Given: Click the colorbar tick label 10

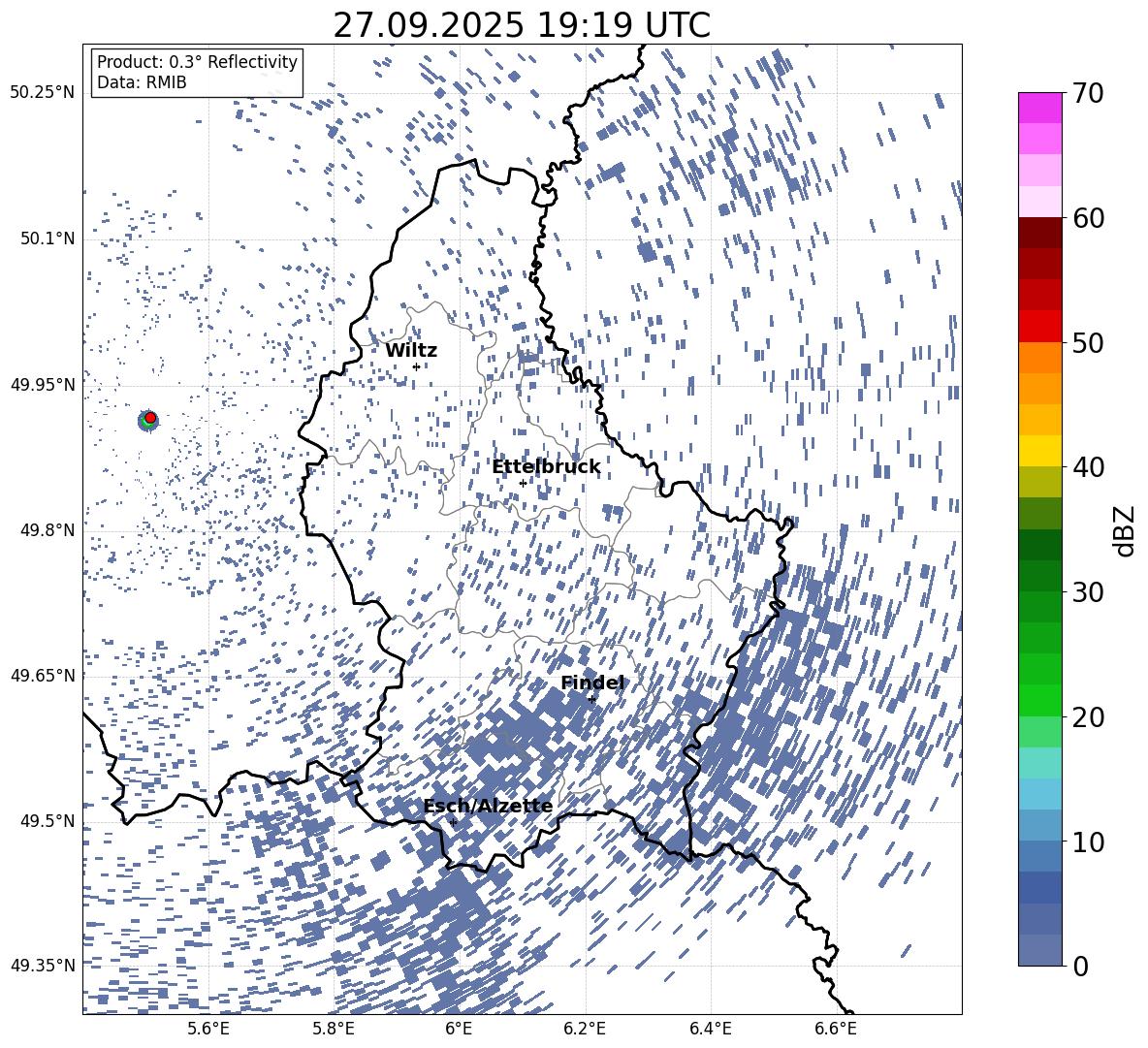Looking at the screenshot, I should [1088, 842].
